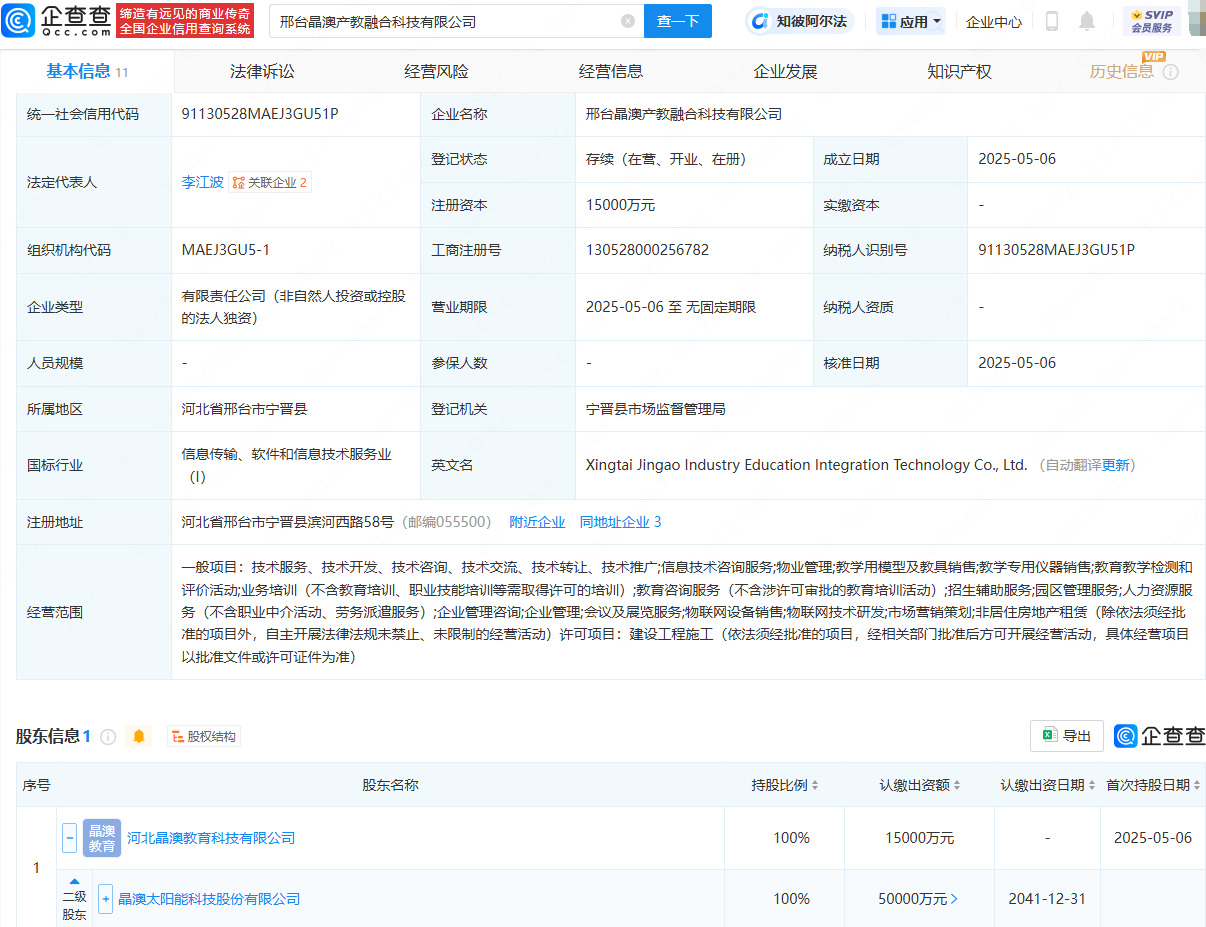Click 50000万元 detail arrow
Viewport: 1206px width, 927px height.
[953, 899]
